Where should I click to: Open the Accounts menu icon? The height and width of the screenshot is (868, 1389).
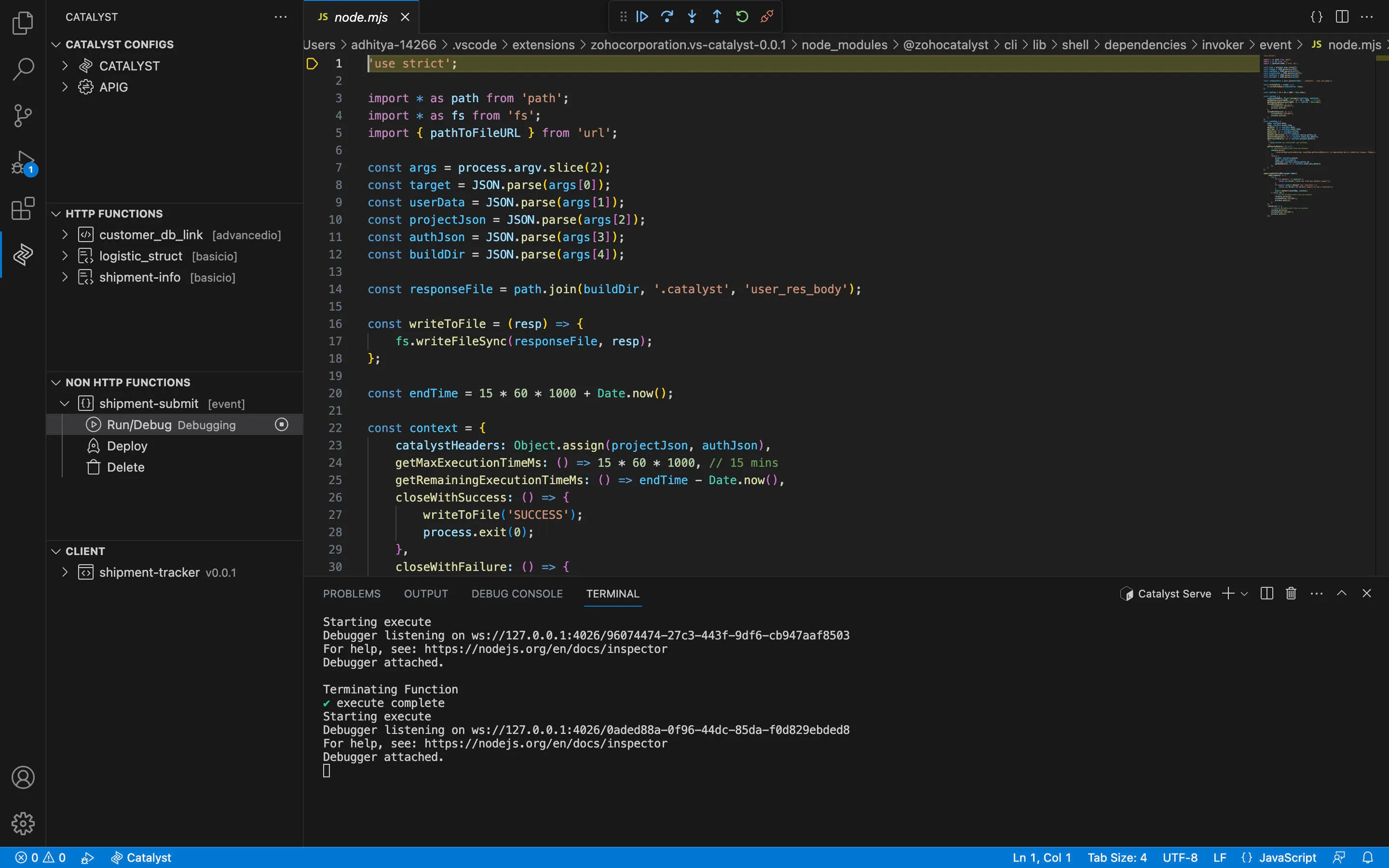click(x=23, y=777)
